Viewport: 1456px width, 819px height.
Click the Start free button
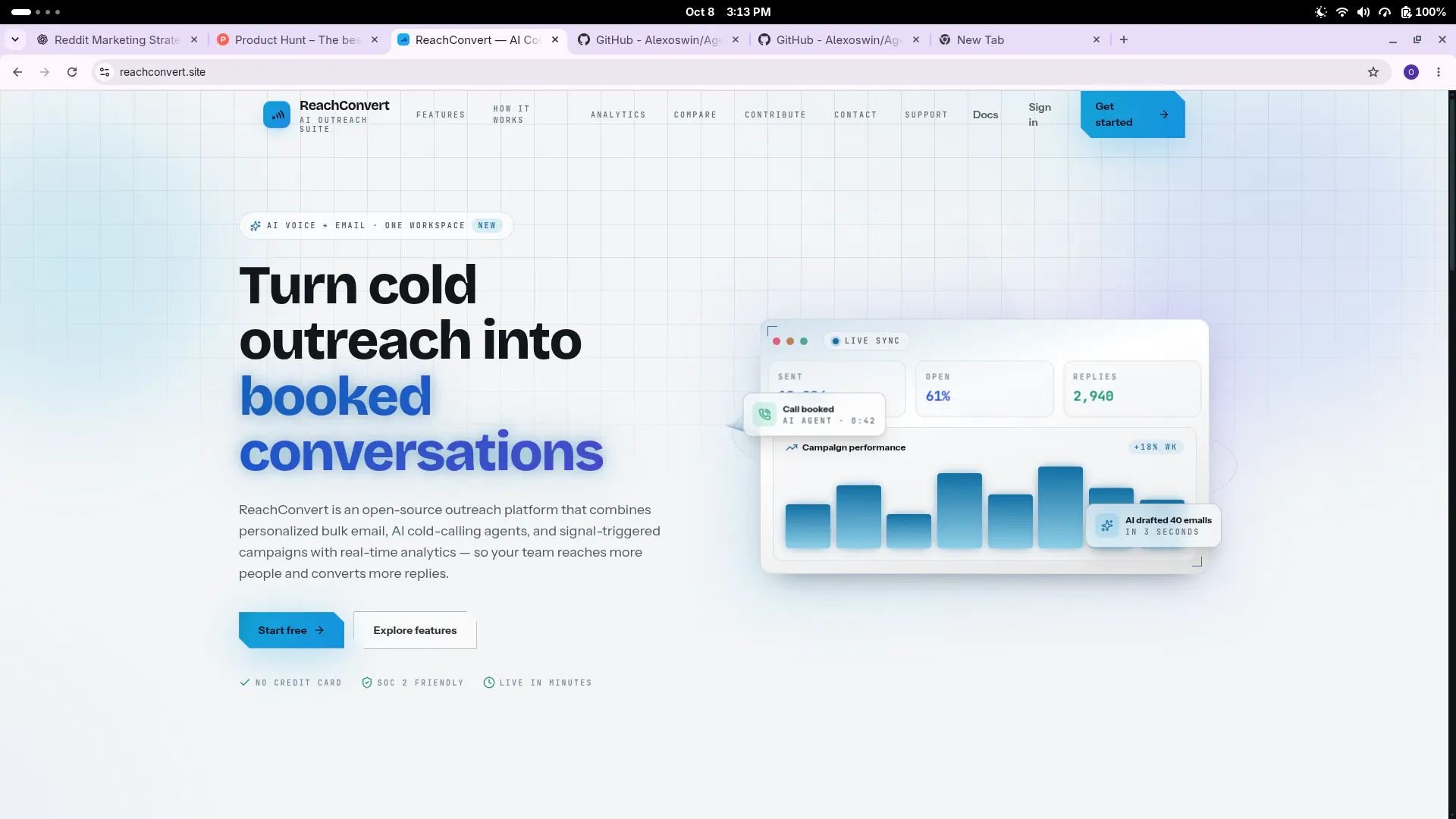291,630
